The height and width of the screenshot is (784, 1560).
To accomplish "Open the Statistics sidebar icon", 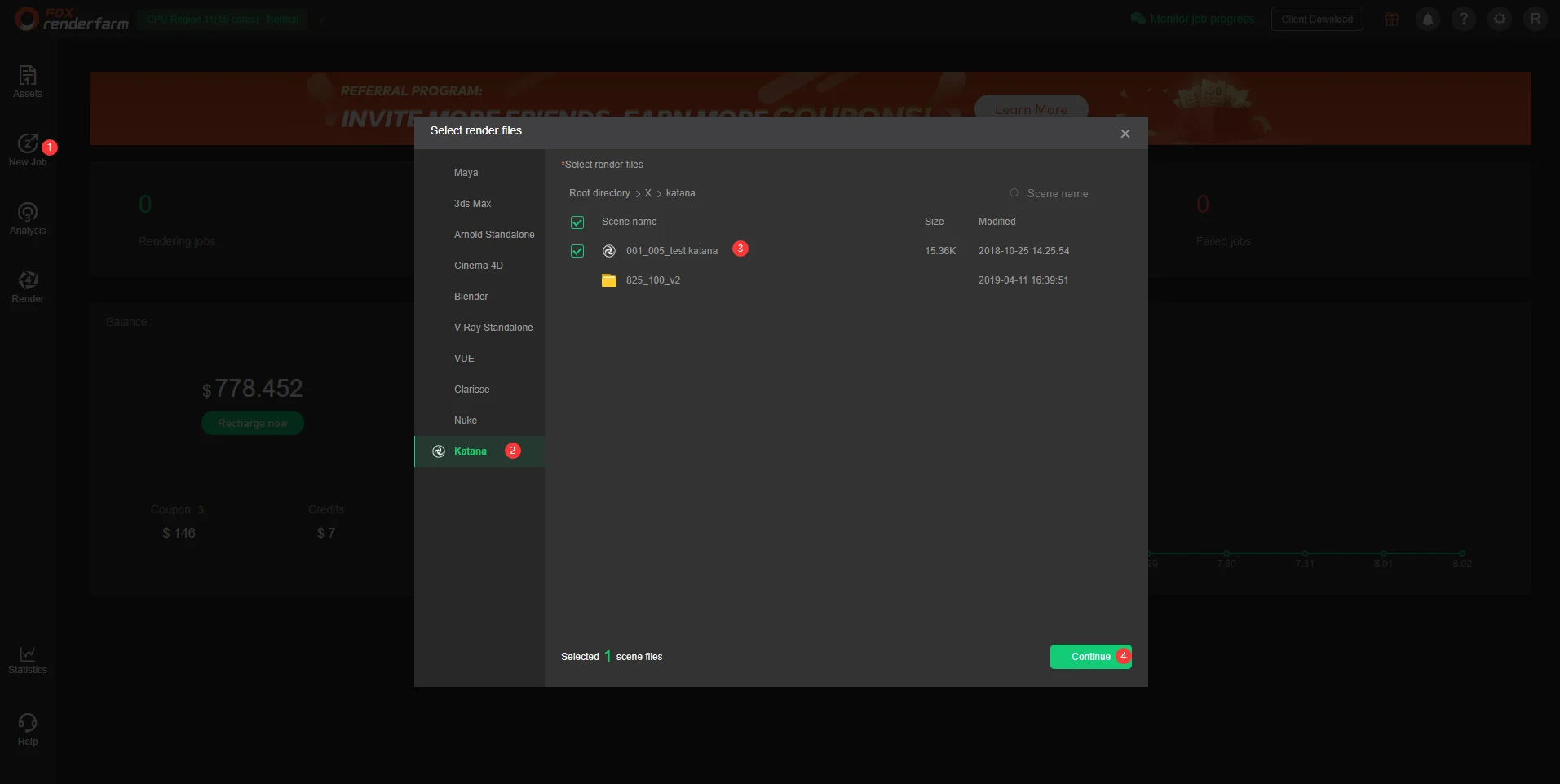I will 28,660.
